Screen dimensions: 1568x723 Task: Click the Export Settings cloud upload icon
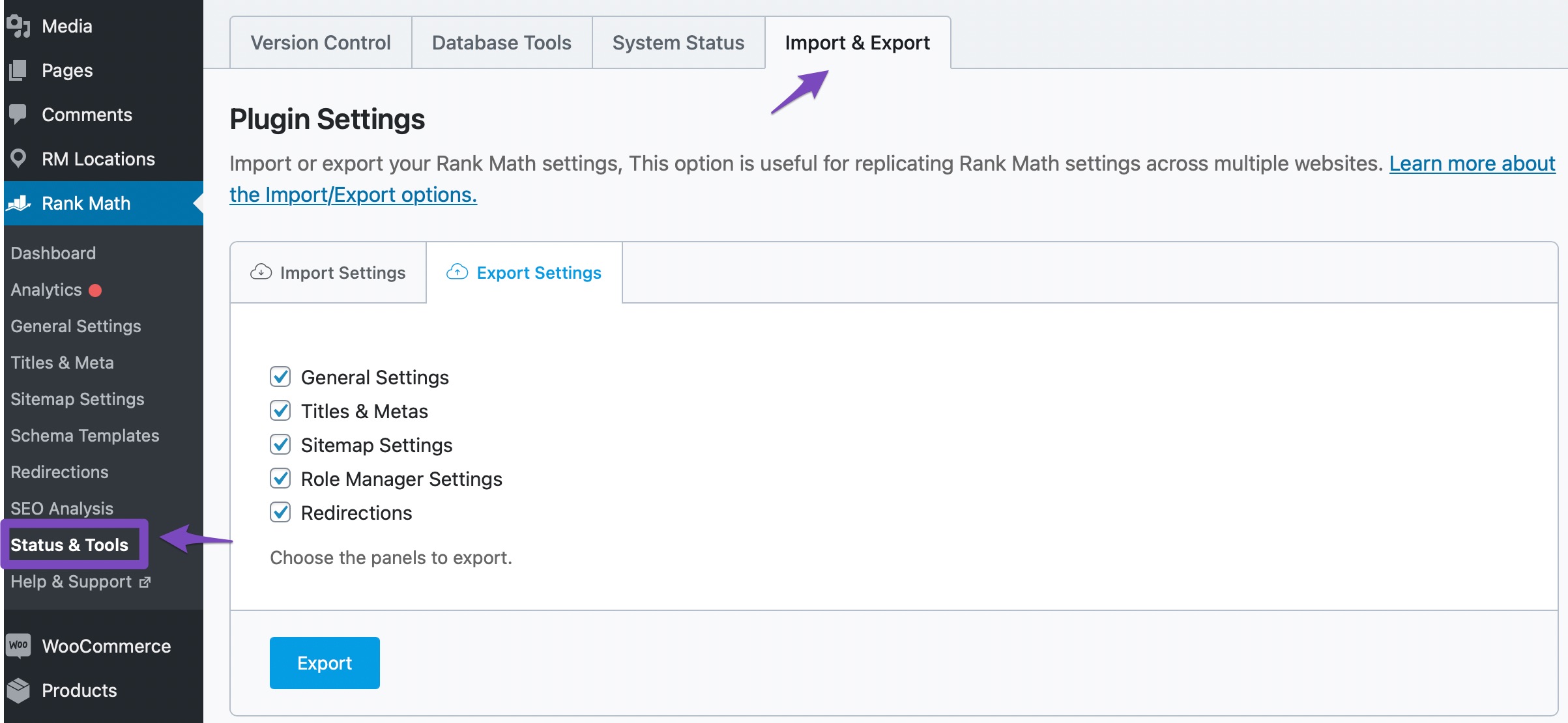pyautogui.click(x=457, y=272)
